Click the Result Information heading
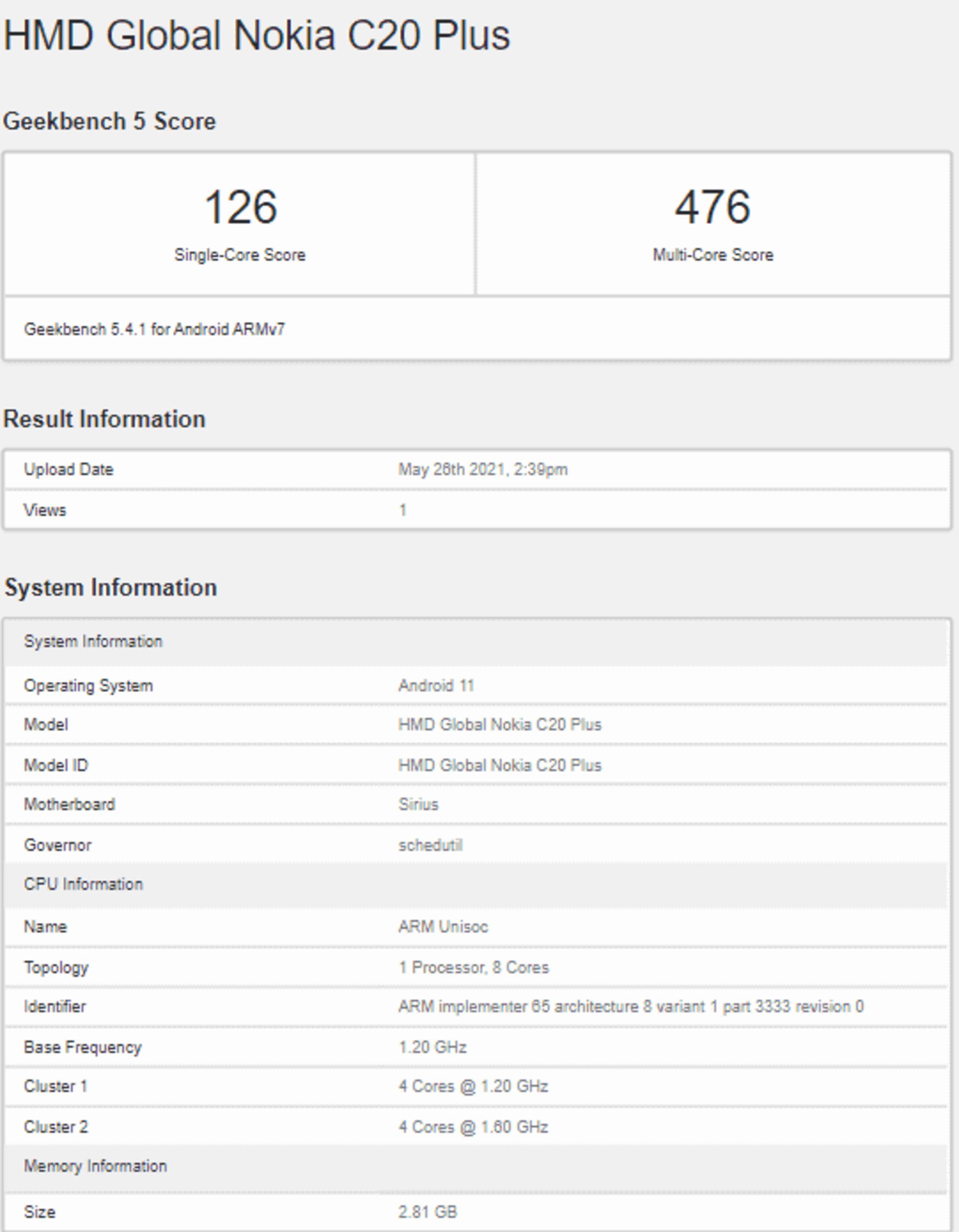Viewport: 959px width, 1232px height. click(x=104, y=419)
